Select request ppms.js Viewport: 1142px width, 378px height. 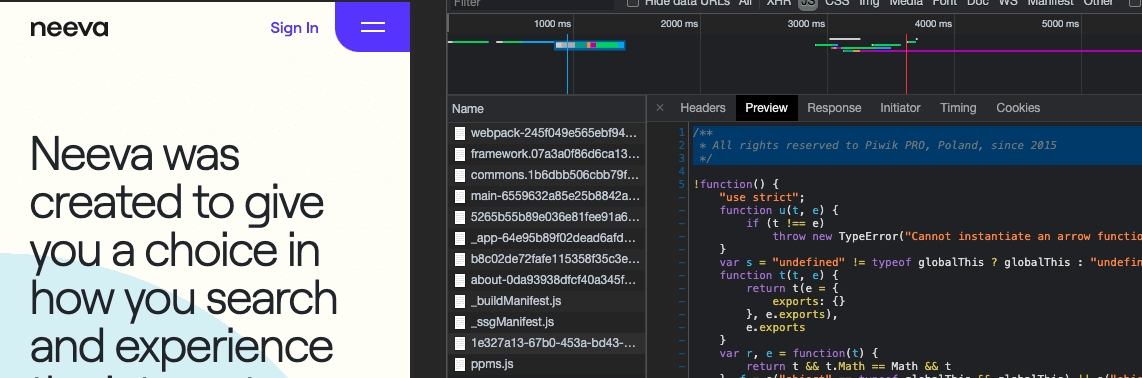546,363
